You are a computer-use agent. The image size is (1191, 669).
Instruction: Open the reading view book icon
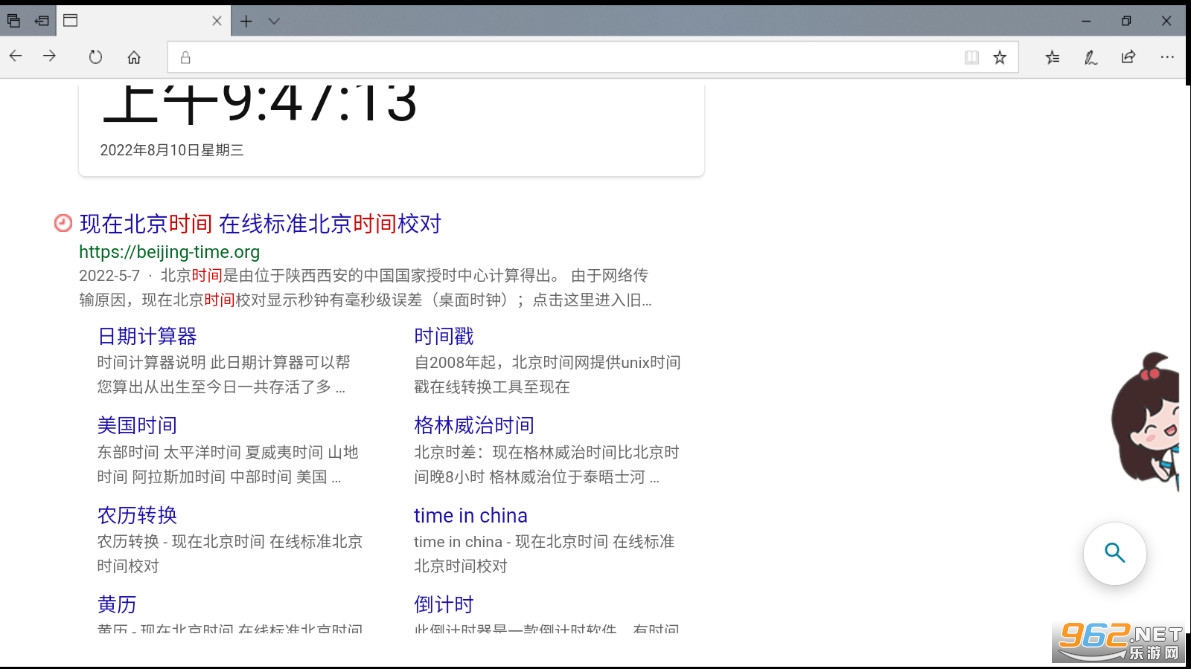tap(971, 58)
